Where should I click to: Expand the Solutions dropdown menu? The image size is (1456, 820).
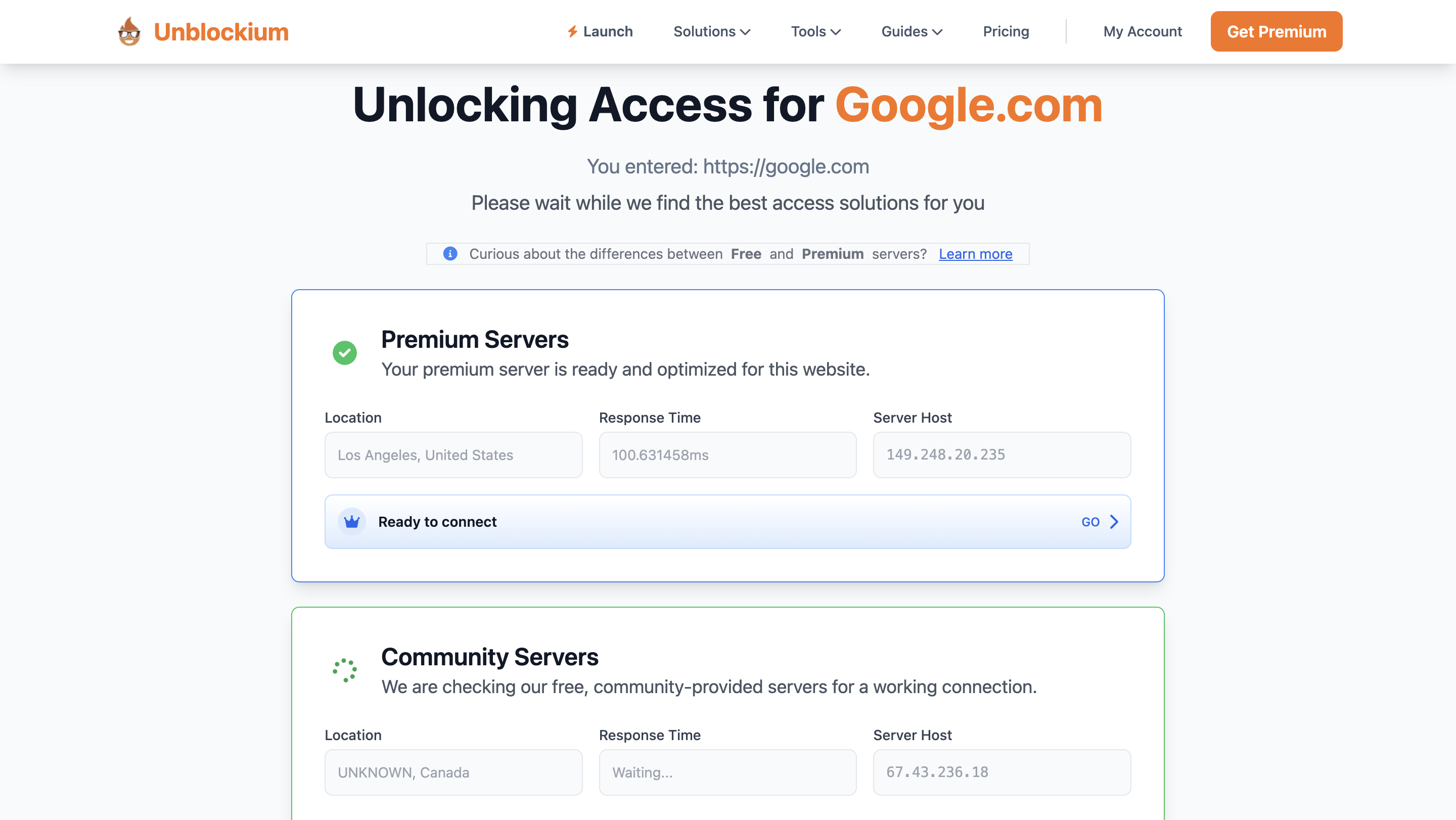click(x=711, y=32)
